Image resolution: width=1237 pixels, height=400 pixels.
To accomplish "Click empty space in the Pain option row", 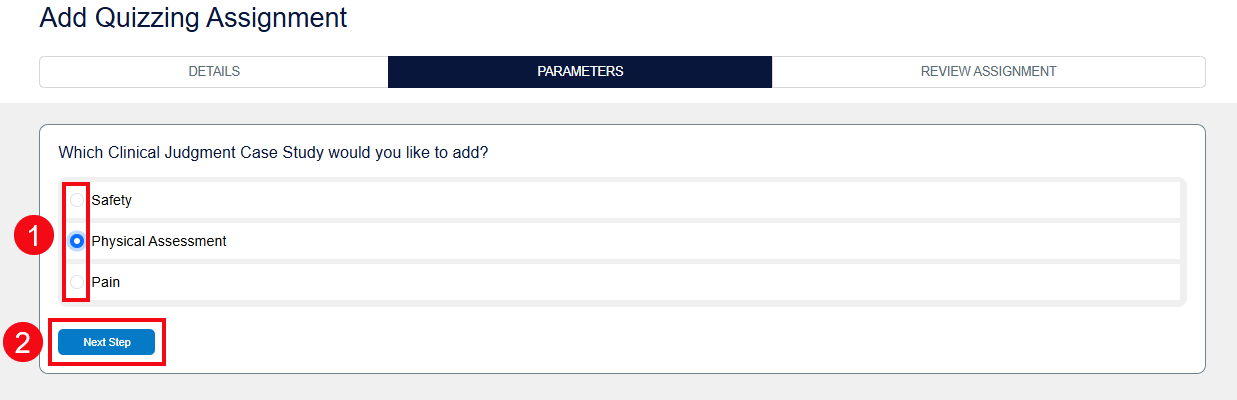I will pos(650,282).
